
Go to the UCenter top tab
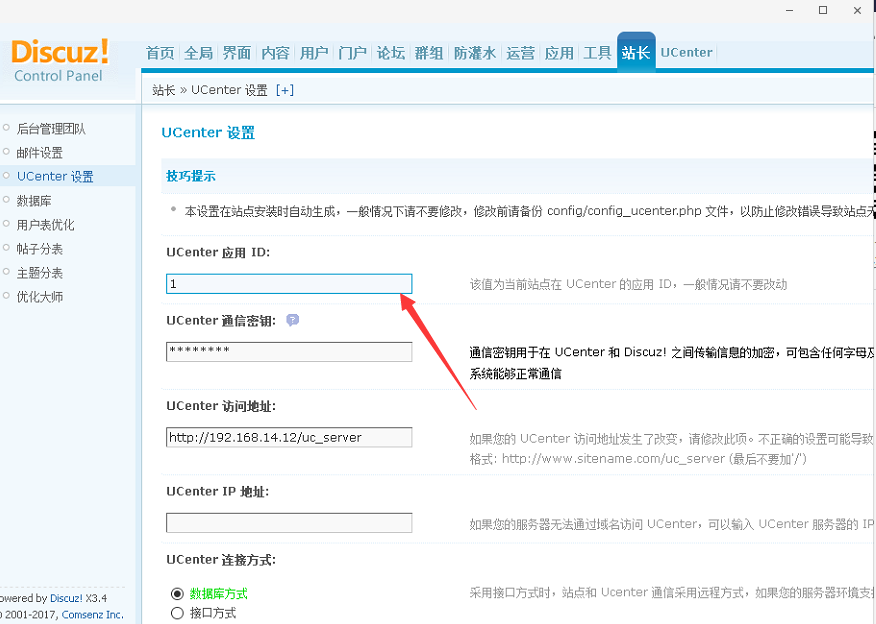(x=686, y=53)
